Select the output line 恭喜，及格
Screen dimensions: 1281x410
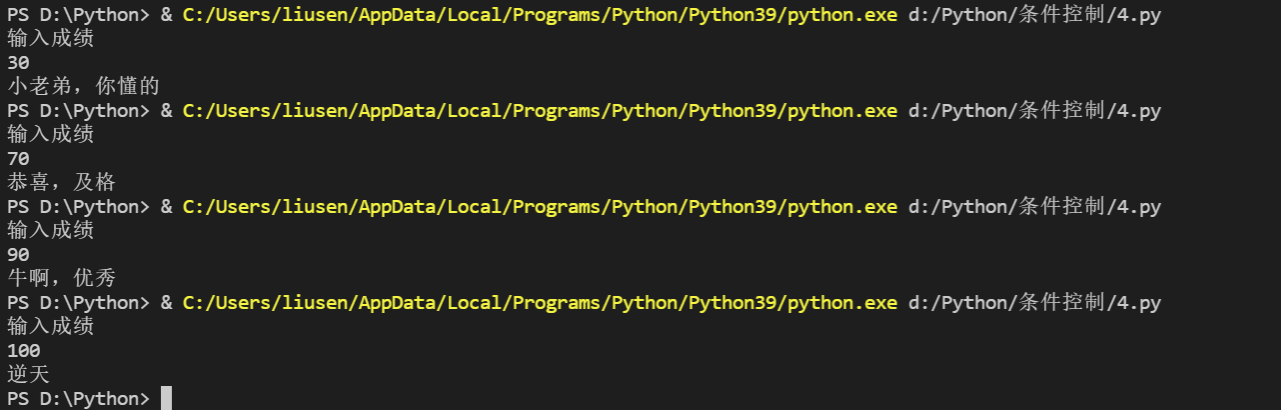(62, 183)
